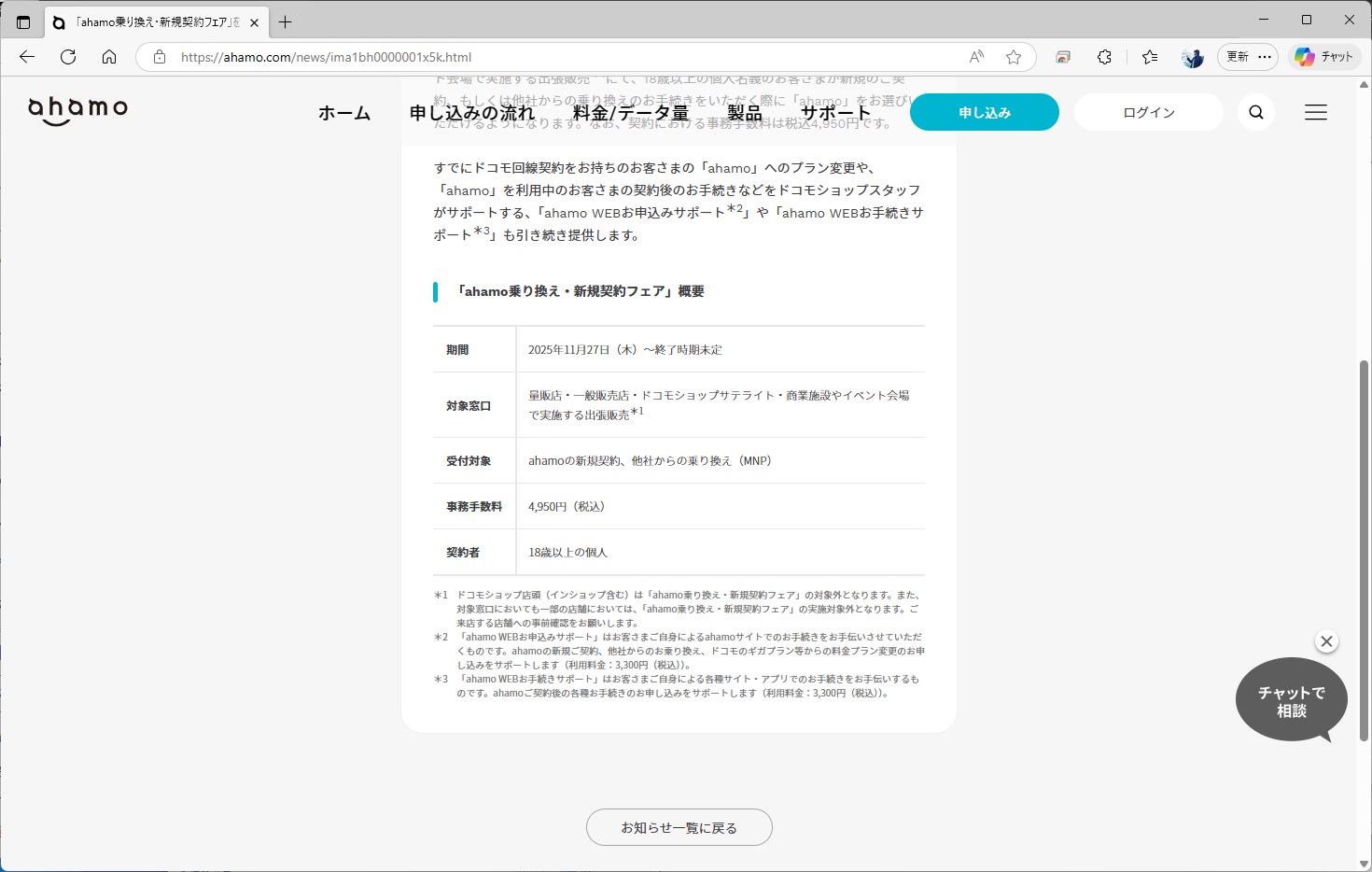Dismiss the chat widget with the X
This screenshot has height=872, width=1372.
[1326, 641]
